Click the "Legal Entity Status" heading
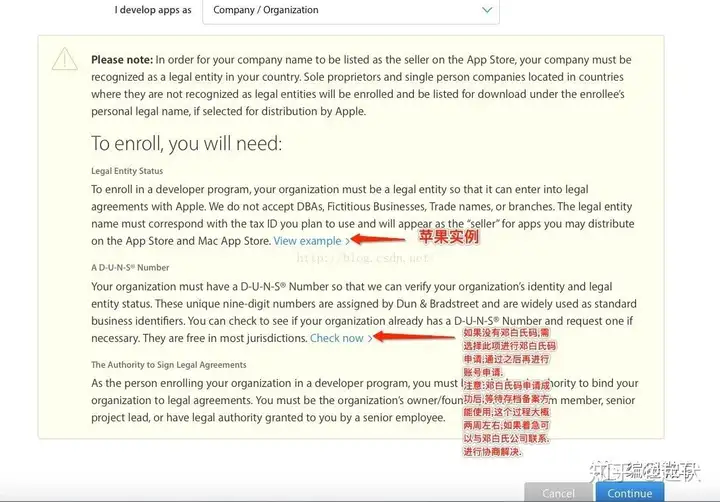The width and height of the screenshot is (720, 502). click(127, 171)
